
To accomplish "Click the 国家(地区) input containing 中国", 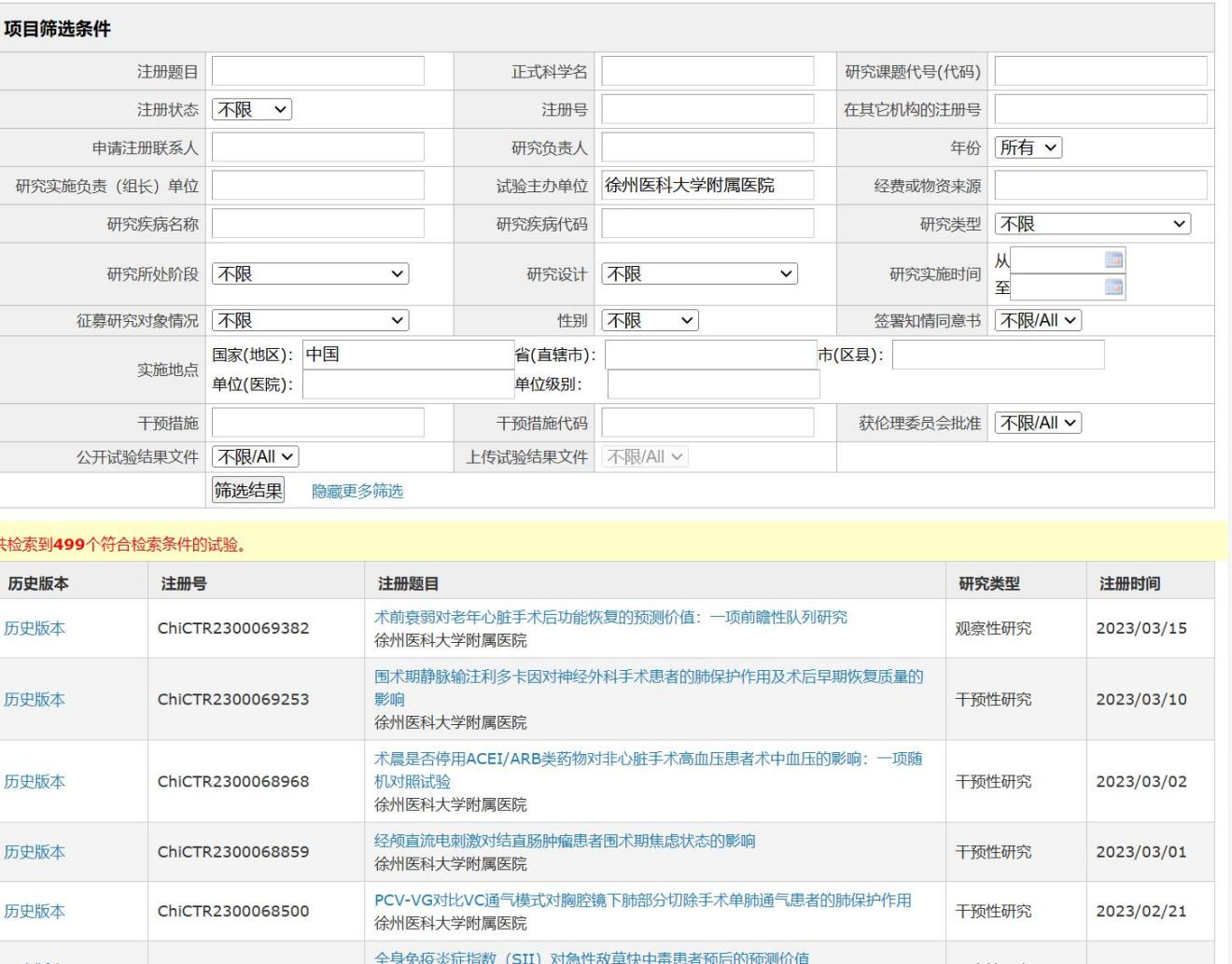I will point(408,355).
